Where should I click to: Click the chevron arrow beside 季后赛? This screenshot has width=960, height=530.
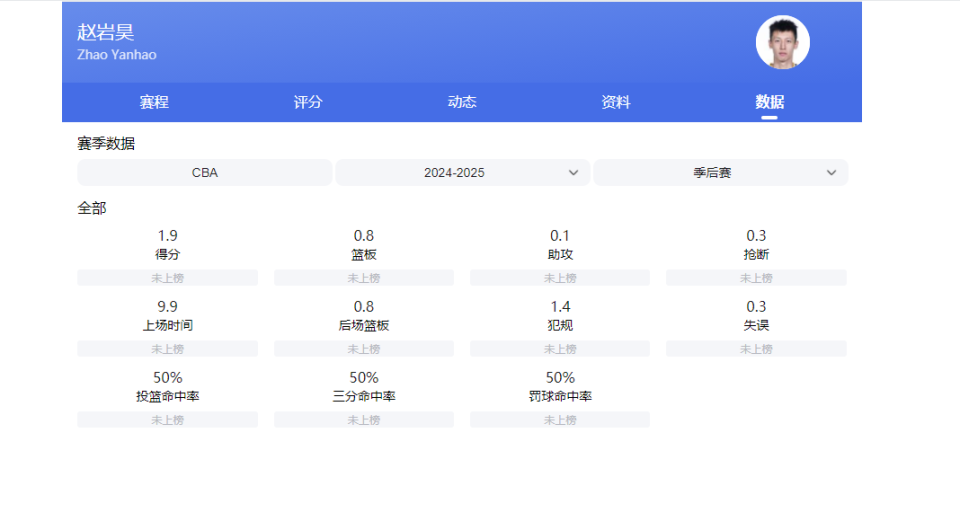pyautogui.click(x=831, y=173)
